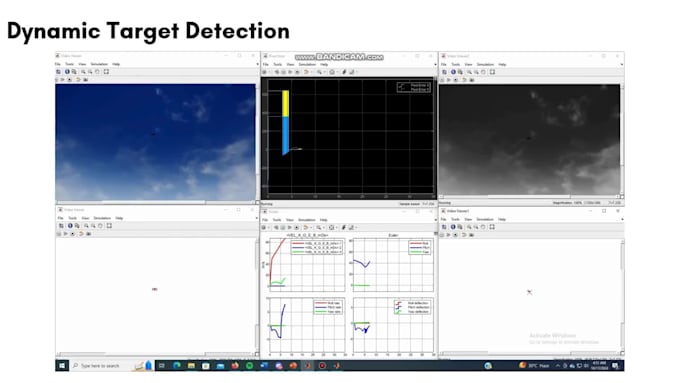Take a snapshot in the lower-left Video Viewer
The image size is (680, 383).
[x=88, y=234]
